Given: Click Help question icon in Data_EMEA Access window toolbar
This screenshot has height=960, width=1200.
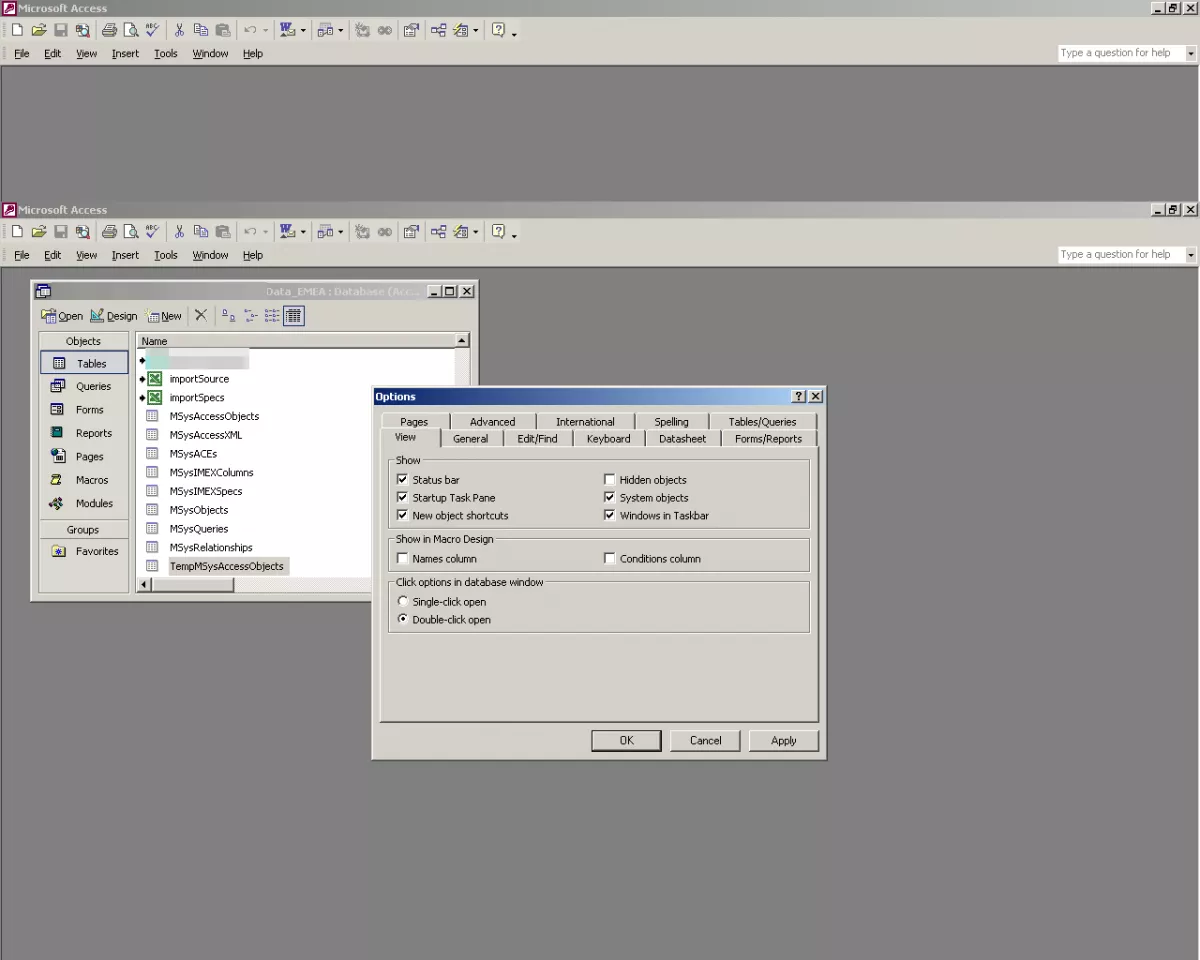Looking at the screenshot, I should click(x=498, y=232).
